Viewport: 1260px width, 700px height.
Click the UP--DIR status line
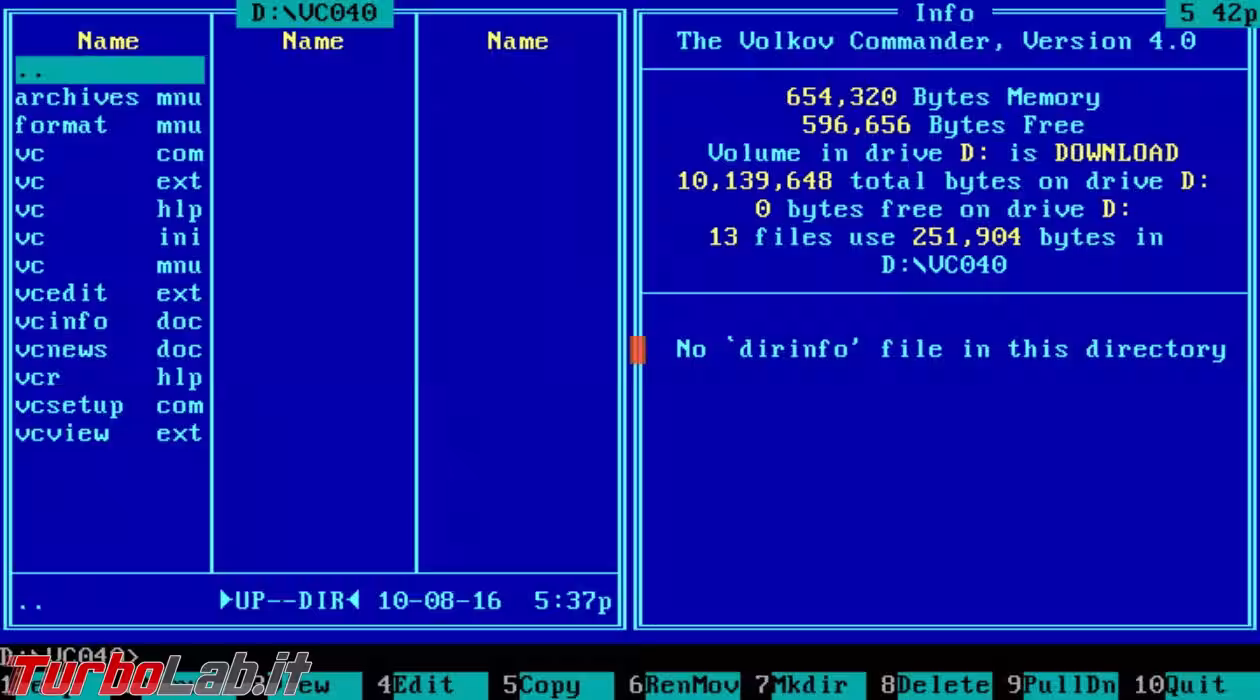[290, 601]
